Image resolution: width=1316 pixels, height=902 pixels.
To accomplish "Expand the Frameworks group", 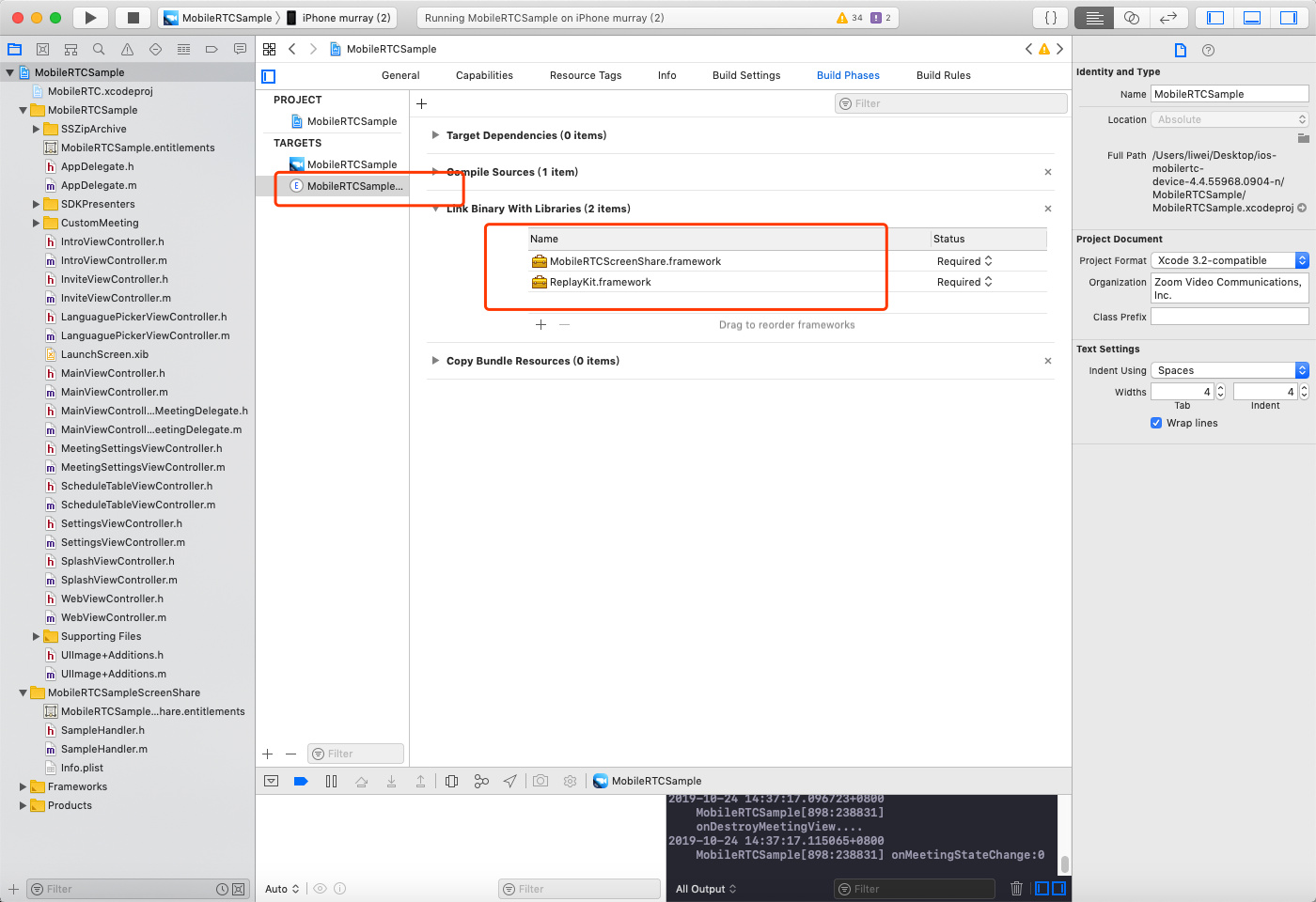I will pos(23,786).
